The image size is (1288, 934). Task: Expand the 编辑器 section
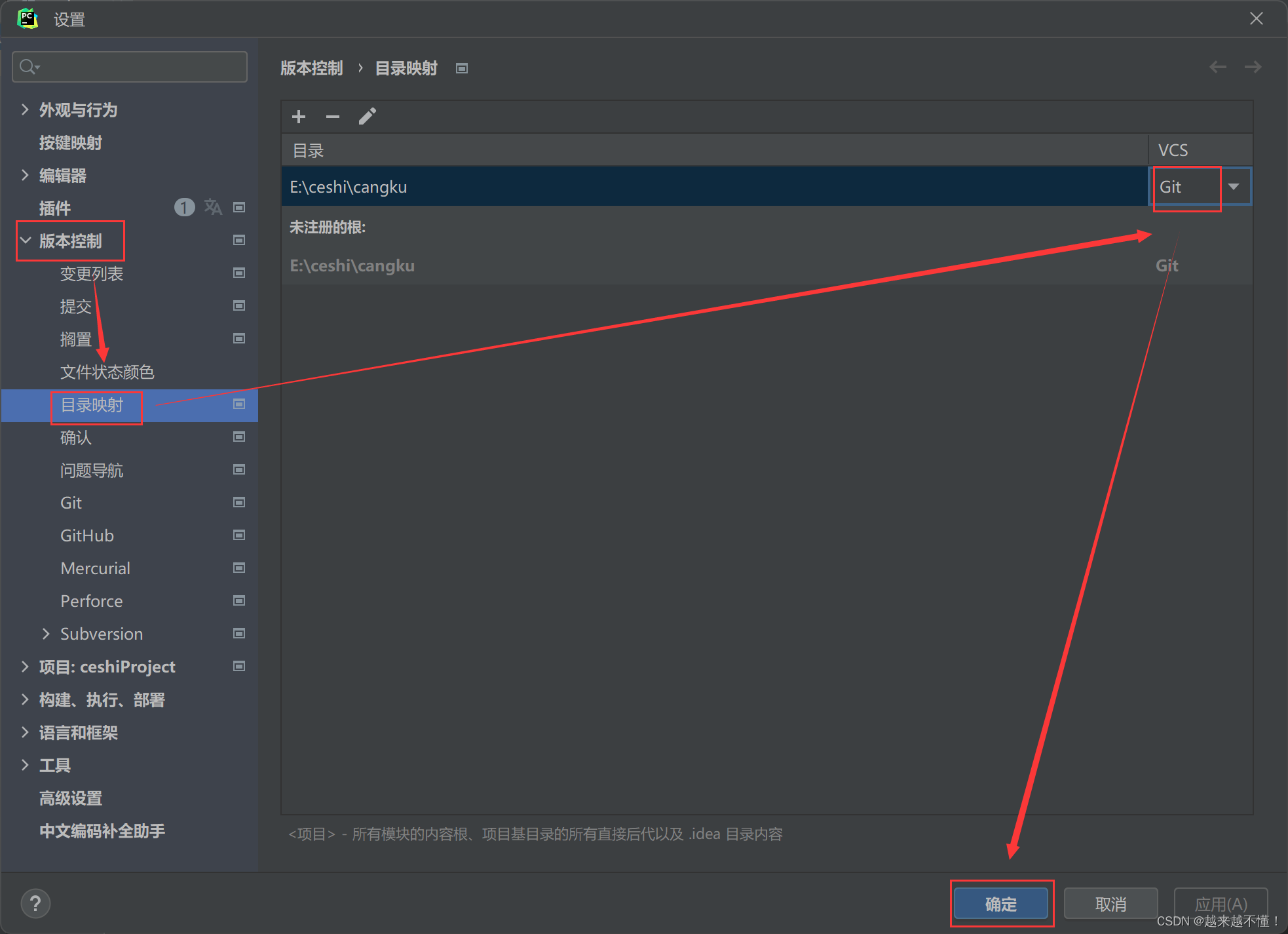[x=25, y=175]
